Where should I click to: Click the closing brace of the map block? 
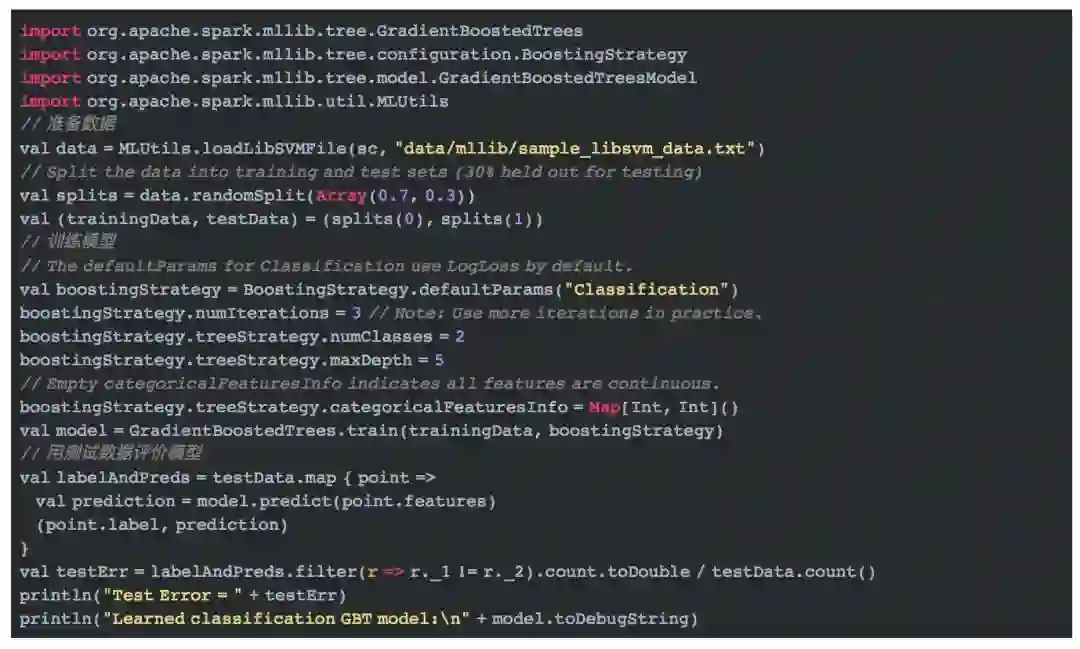point(25,548)
